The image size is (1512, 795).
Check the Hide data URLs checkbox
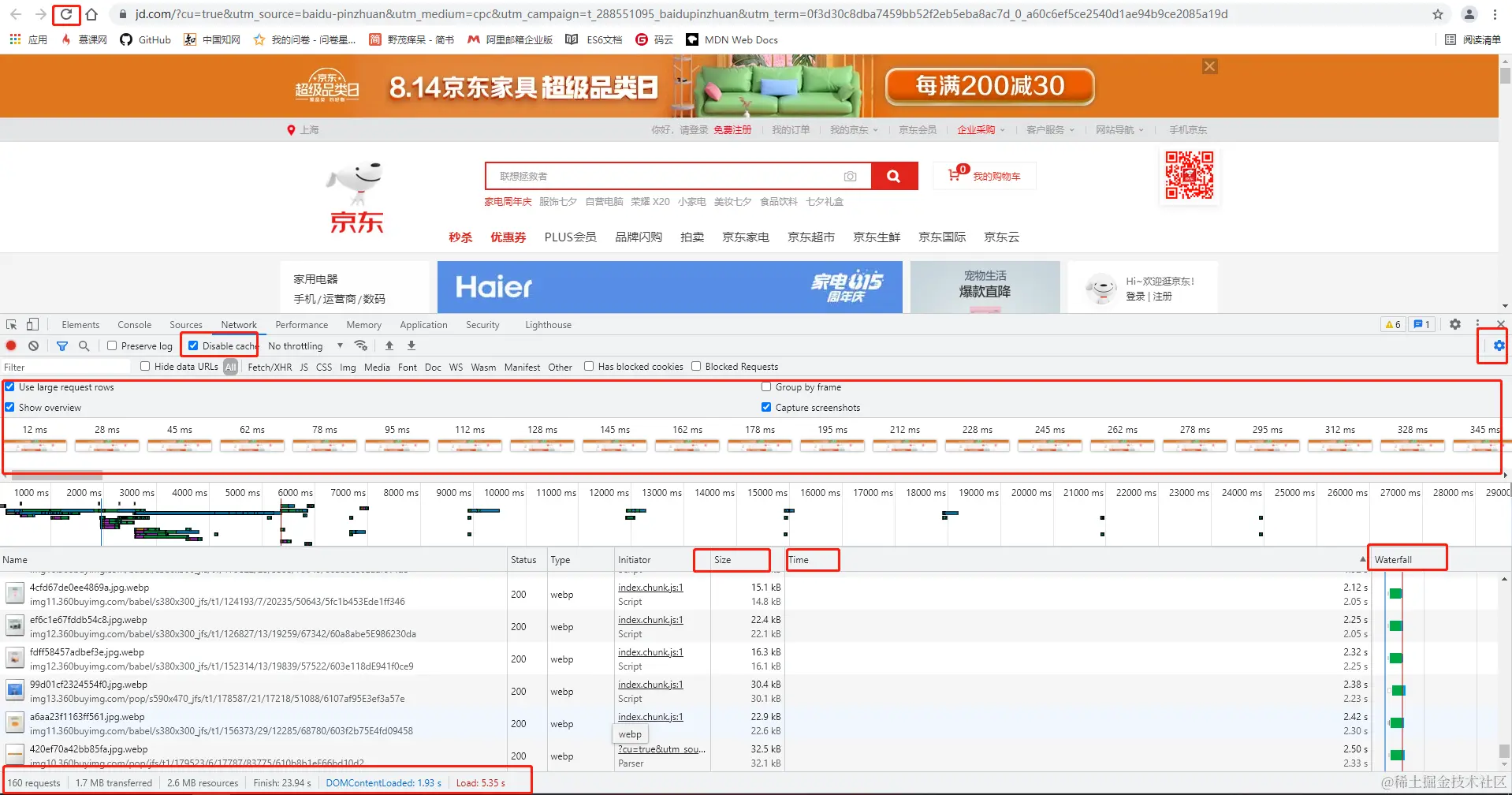click(145, 366)
